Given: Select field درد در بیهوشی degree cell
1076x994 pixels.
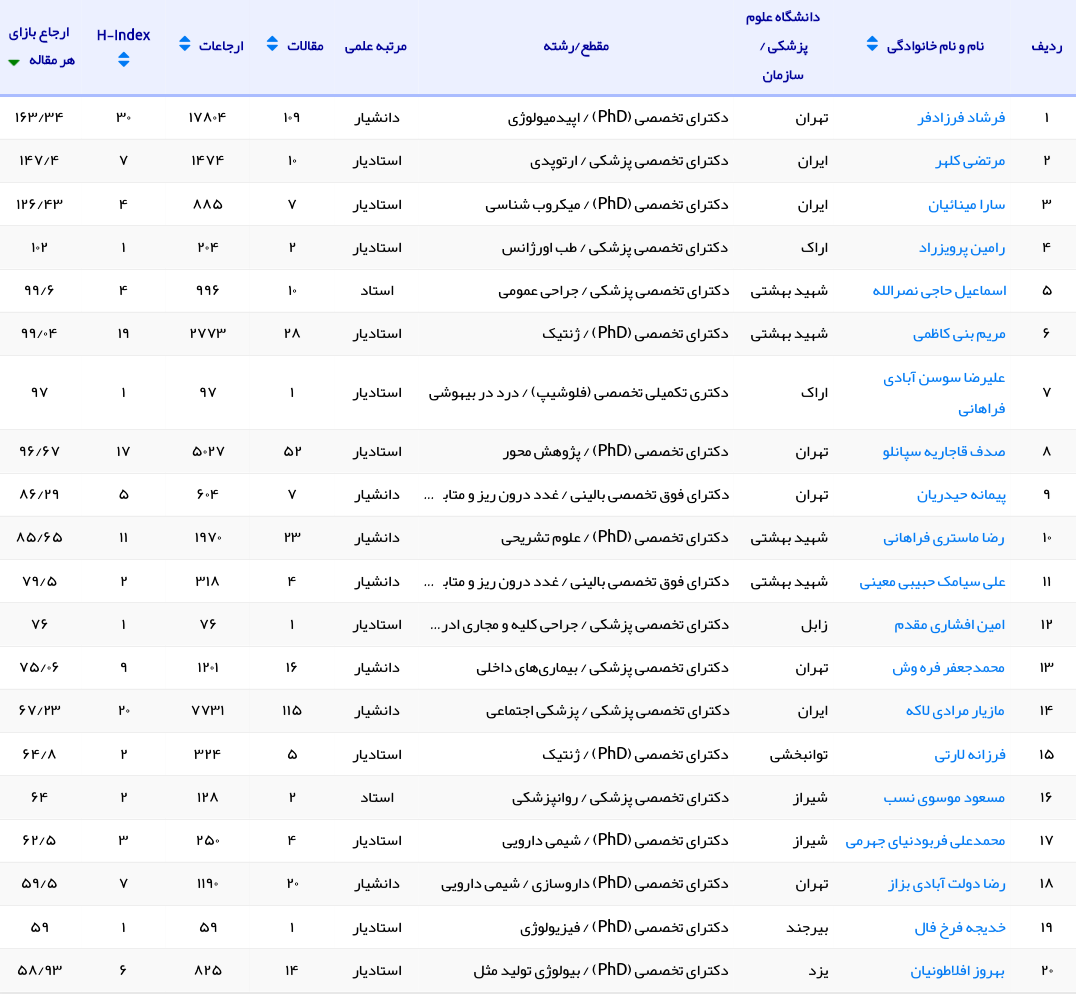Looking at the screenshot, I should [x=578, y=393].
